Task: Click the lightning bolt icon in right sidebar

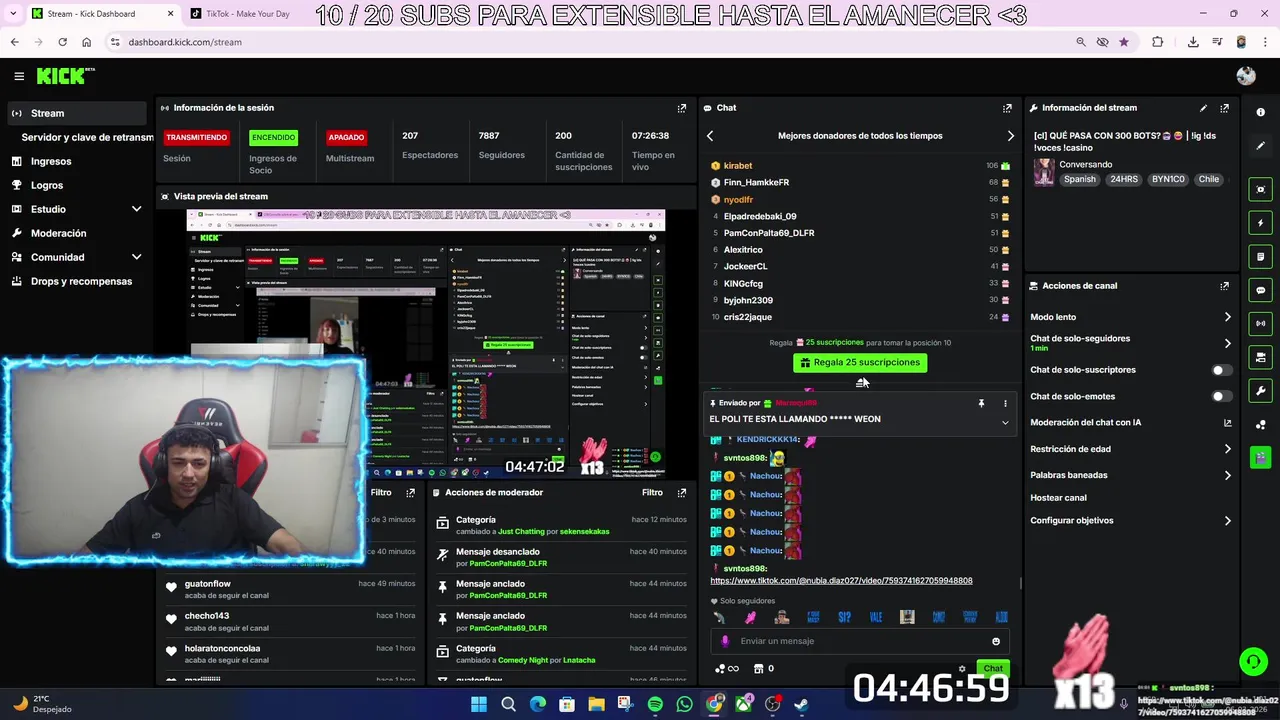Action: [x=1260, y=223]
